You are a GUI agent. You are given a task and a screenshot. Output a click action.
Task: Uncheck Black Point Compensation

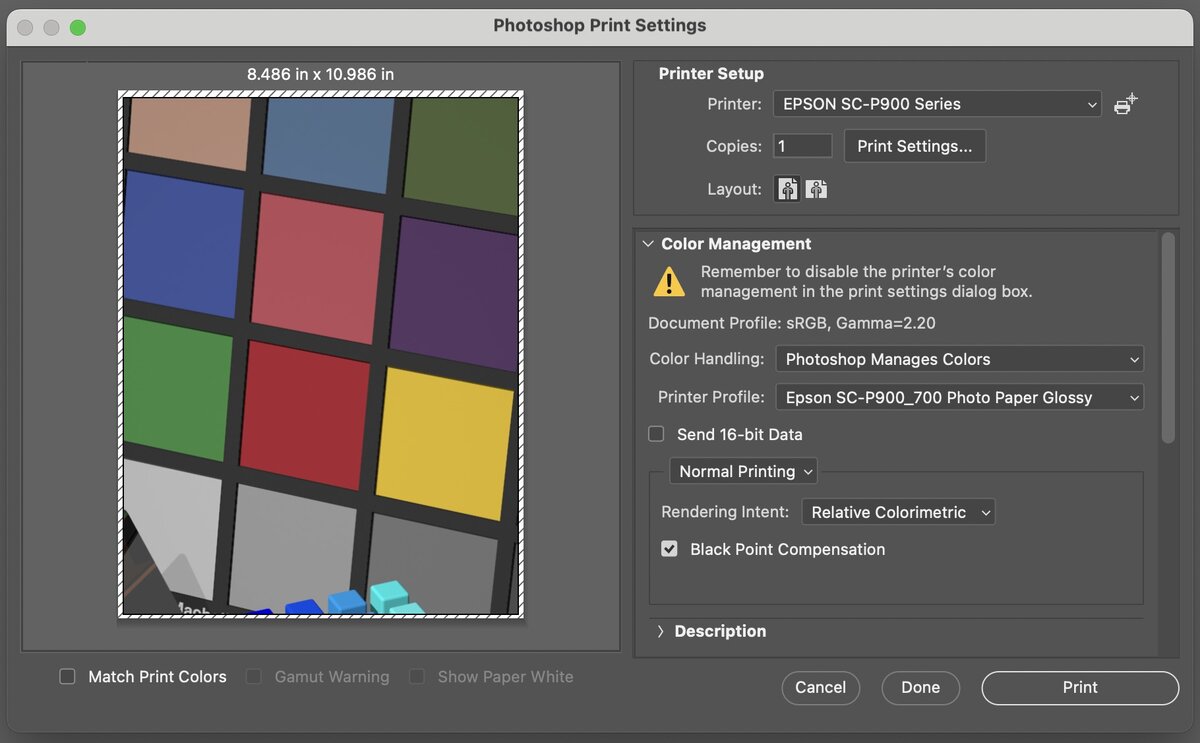coord(670,549)
